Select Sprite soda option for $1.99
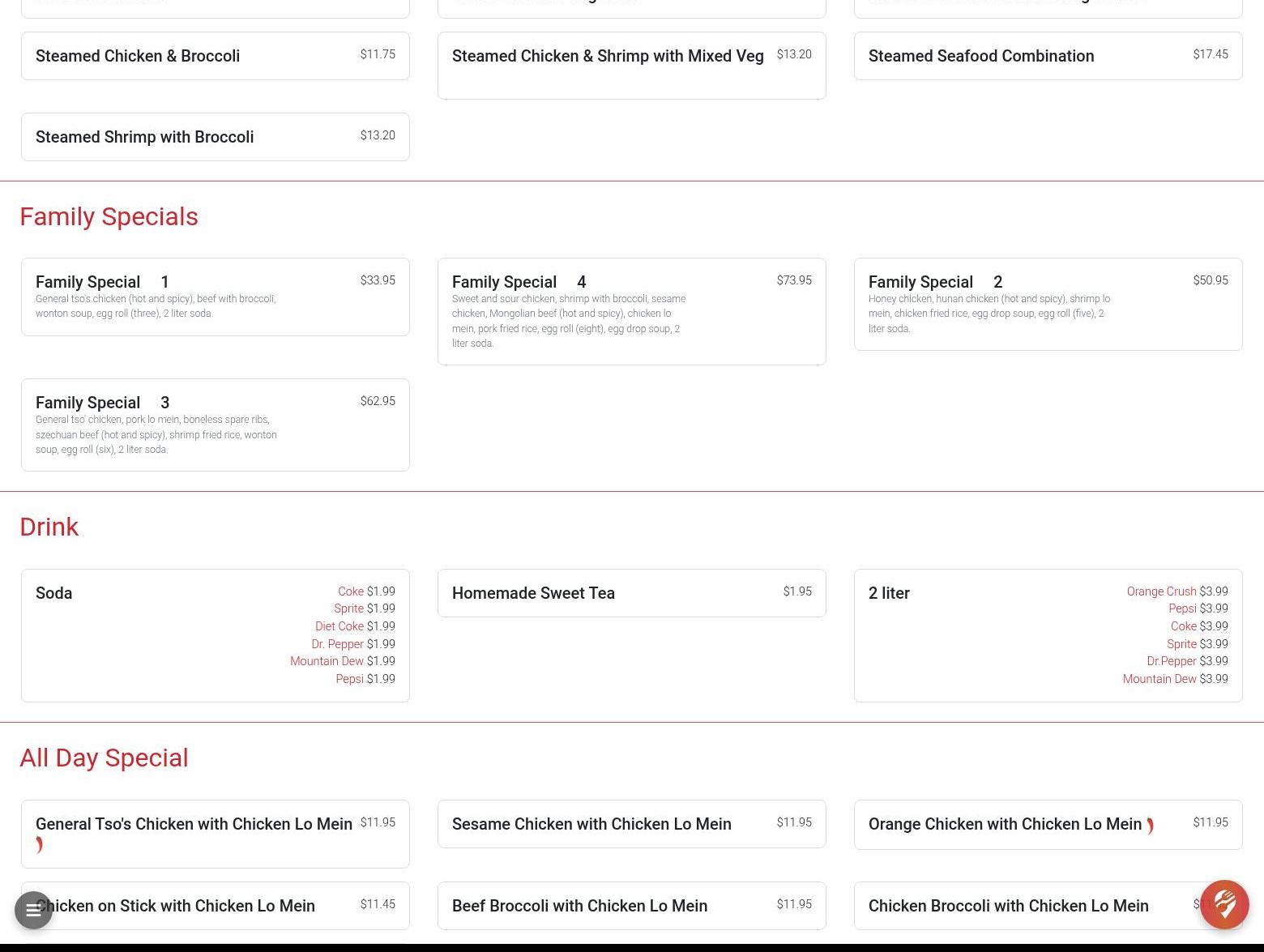Image resolution: width=1264 pixels, height=952 pixels. (365, 608)
